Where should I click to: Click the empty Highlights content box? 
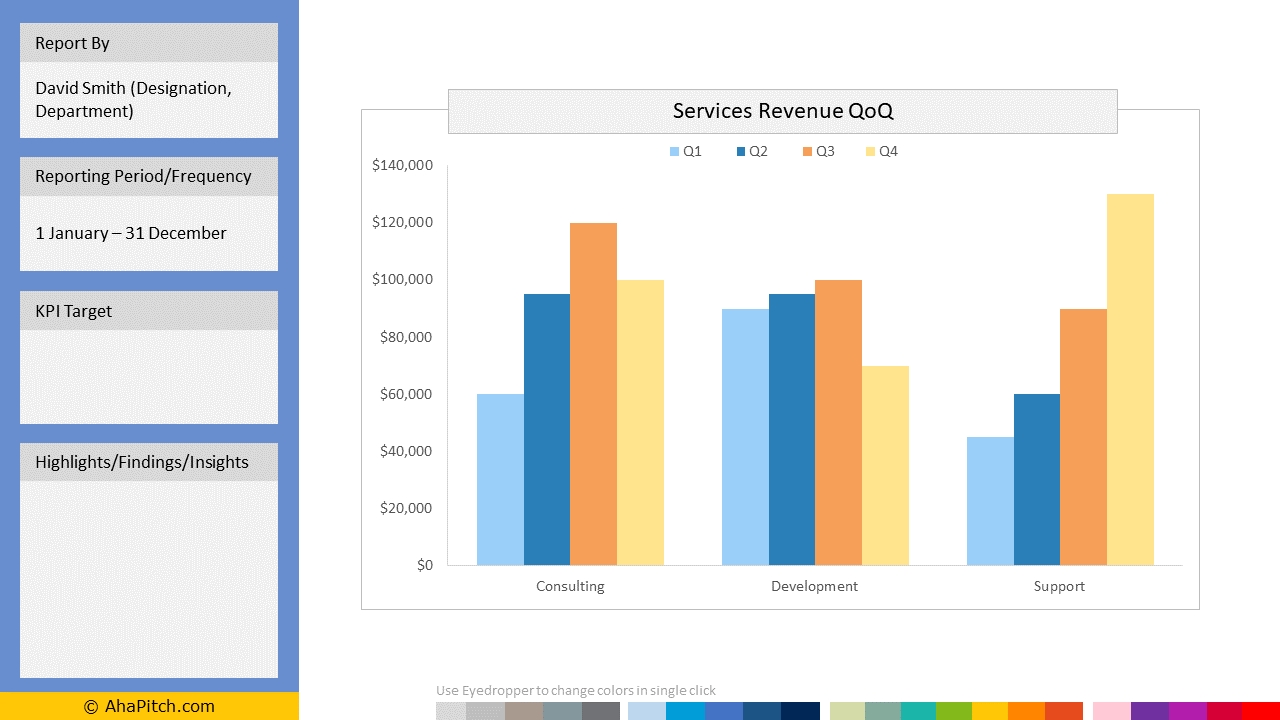click(x=149, y=580)
